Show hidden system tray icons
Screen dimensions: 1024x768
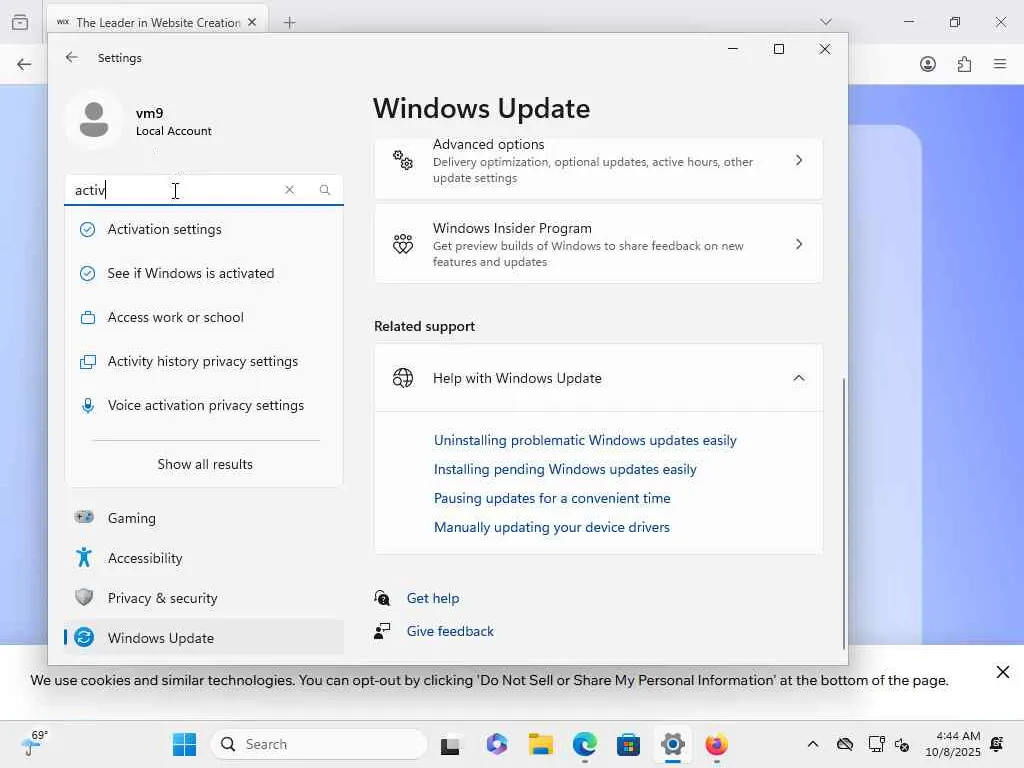812,744
